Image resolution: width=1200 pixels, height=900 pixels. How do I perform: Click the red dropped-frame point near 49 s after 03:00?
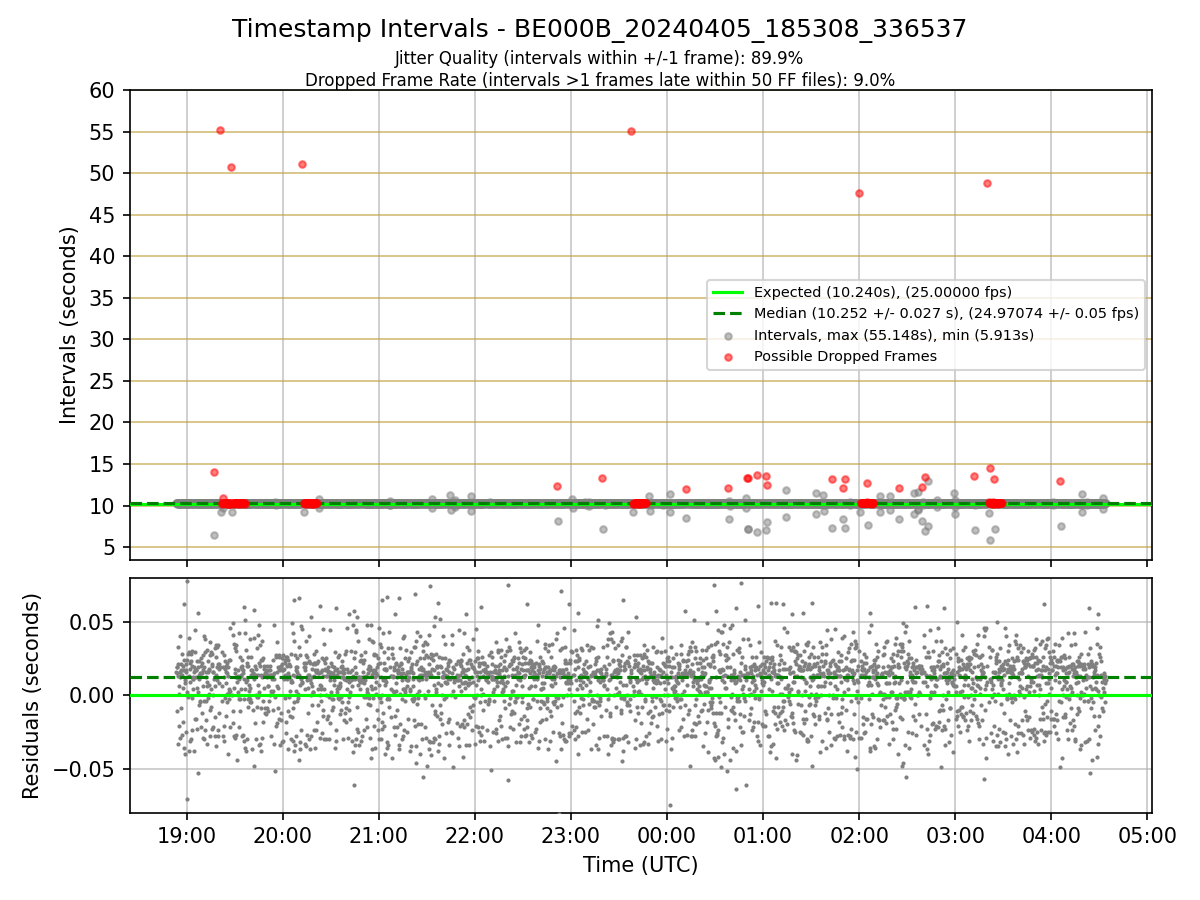(x=987, y=183)
